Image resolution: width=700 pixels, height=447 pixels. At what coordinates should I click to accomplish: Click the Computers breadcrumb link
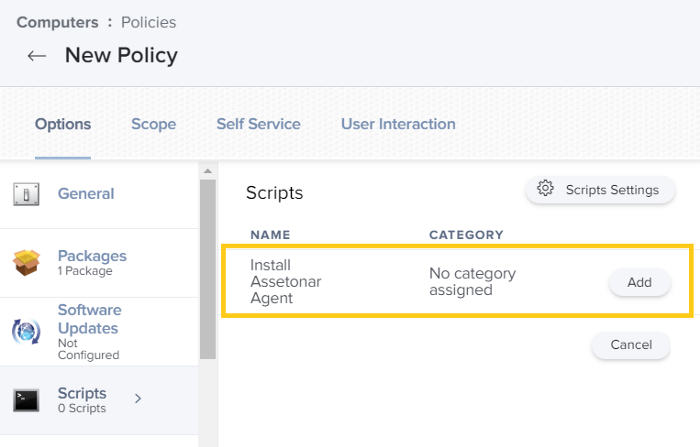(57, 21)
